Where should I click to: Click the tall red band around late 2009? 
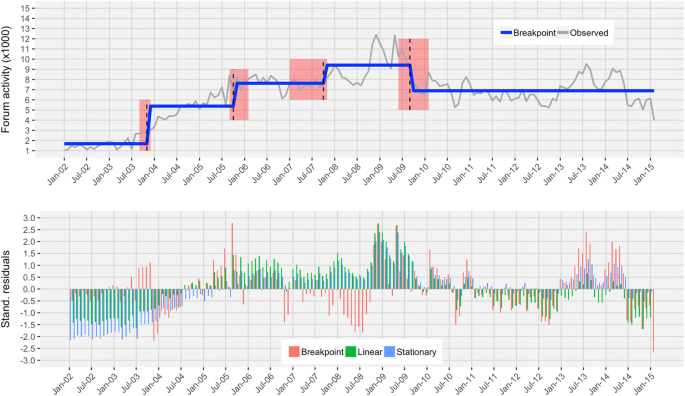[413, 74]
